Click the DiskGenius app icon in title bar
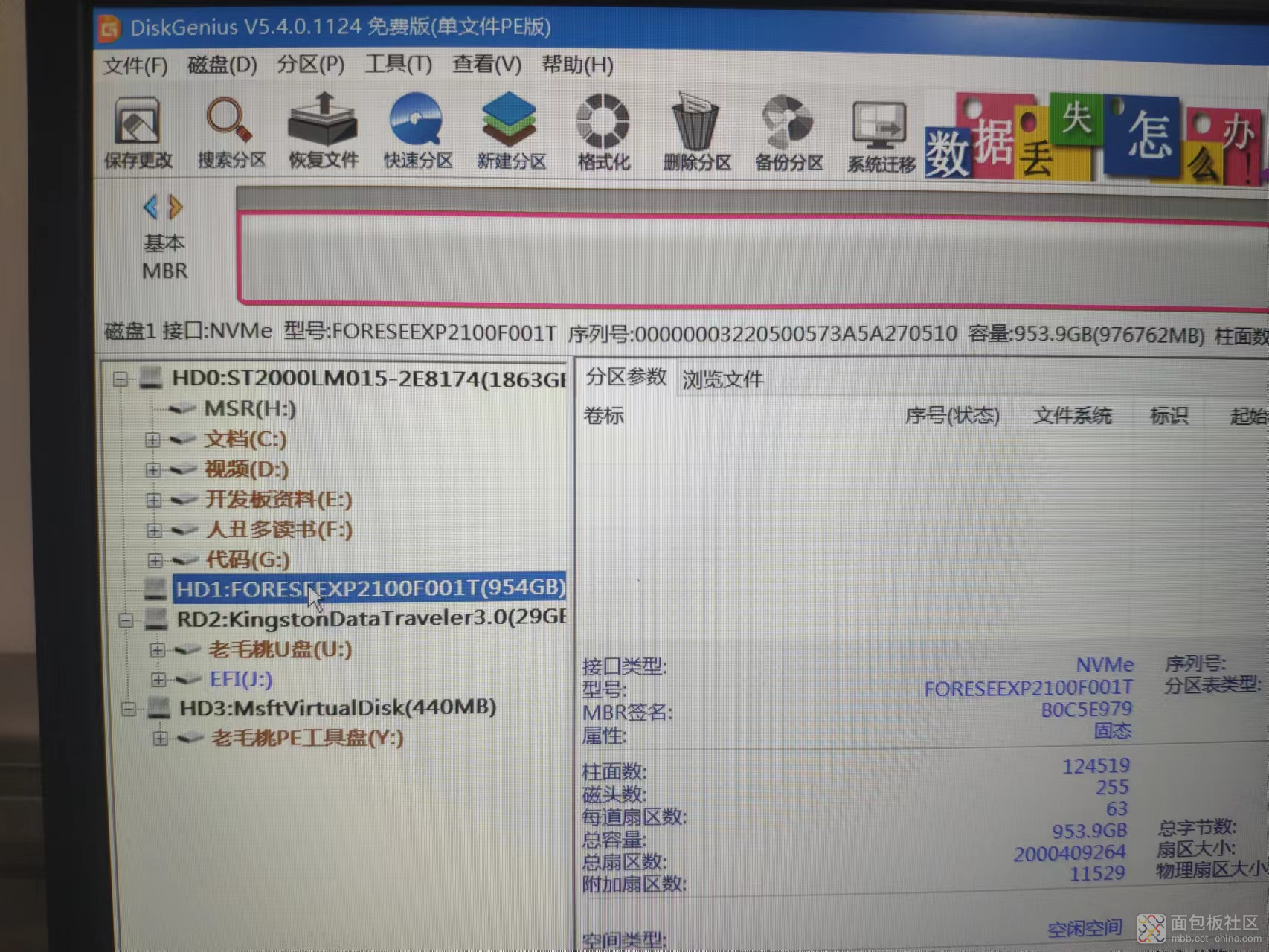Viewport: 1269px width, 952px height. pyautogui.click(x=109, y=28)
